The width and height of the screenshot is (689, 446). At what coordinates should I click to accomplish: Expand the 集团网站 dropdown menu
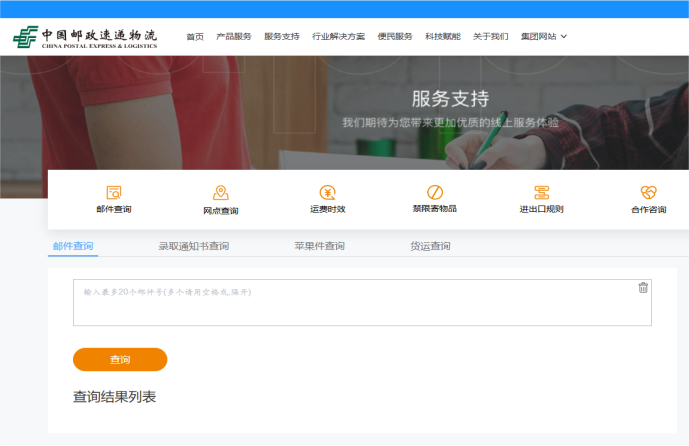pyautogui.click(x=545, y=37)
